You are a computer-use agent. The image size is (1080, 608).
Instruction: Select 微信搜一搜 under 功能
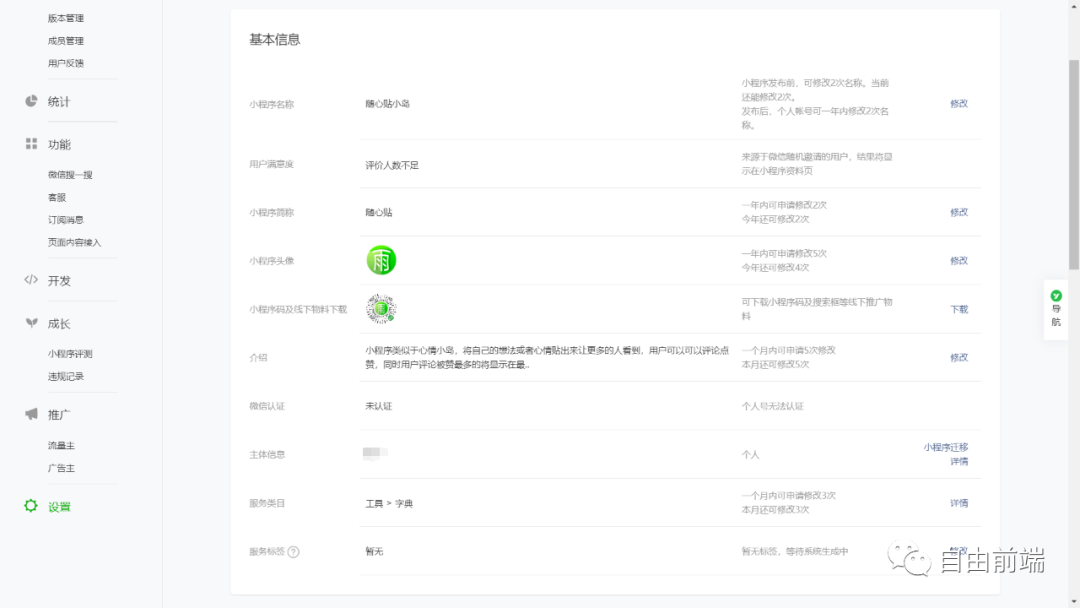[x=72, y=174]
